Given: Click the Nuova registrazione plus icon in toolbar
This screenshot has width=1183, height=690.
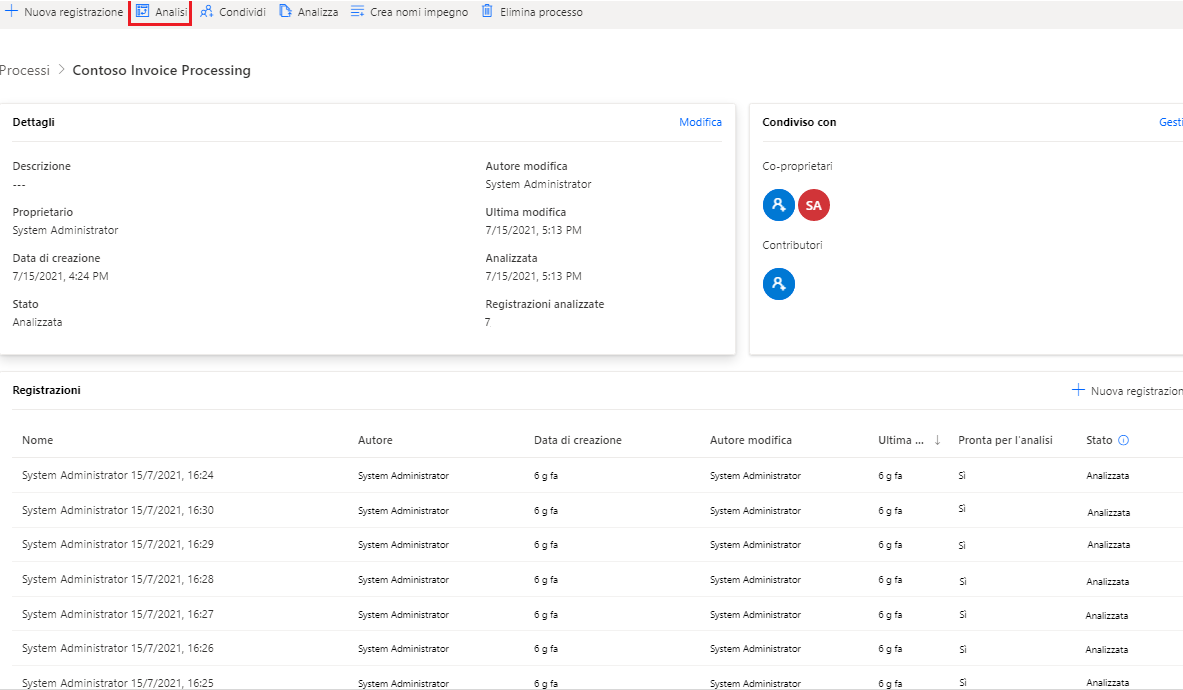Looking at the screenshot, I should point(11,11).
